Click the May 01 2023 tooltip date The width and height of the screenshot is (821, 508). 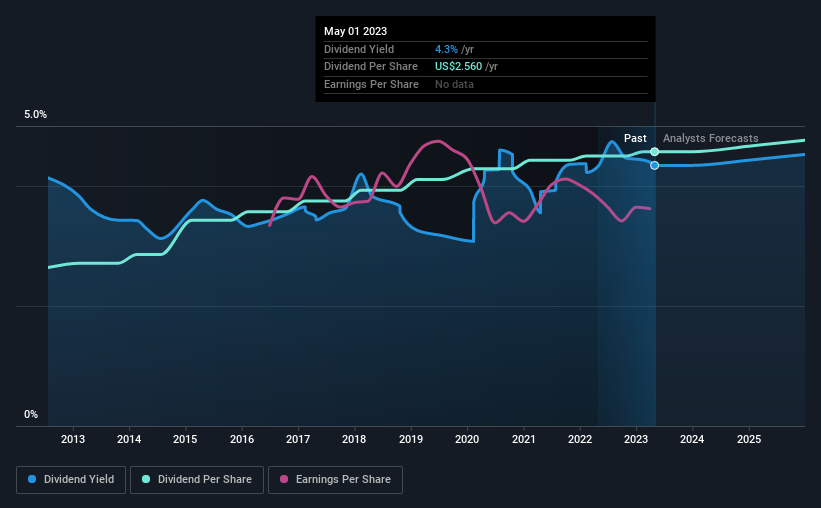(356, 31)
